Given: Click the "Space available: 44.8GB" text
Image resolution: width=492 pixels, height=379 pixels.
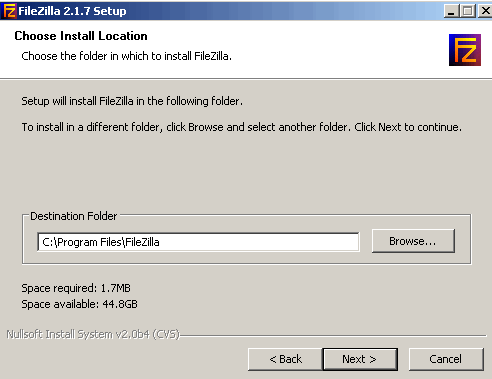Looking at the screenshot, I should point(79,304).
